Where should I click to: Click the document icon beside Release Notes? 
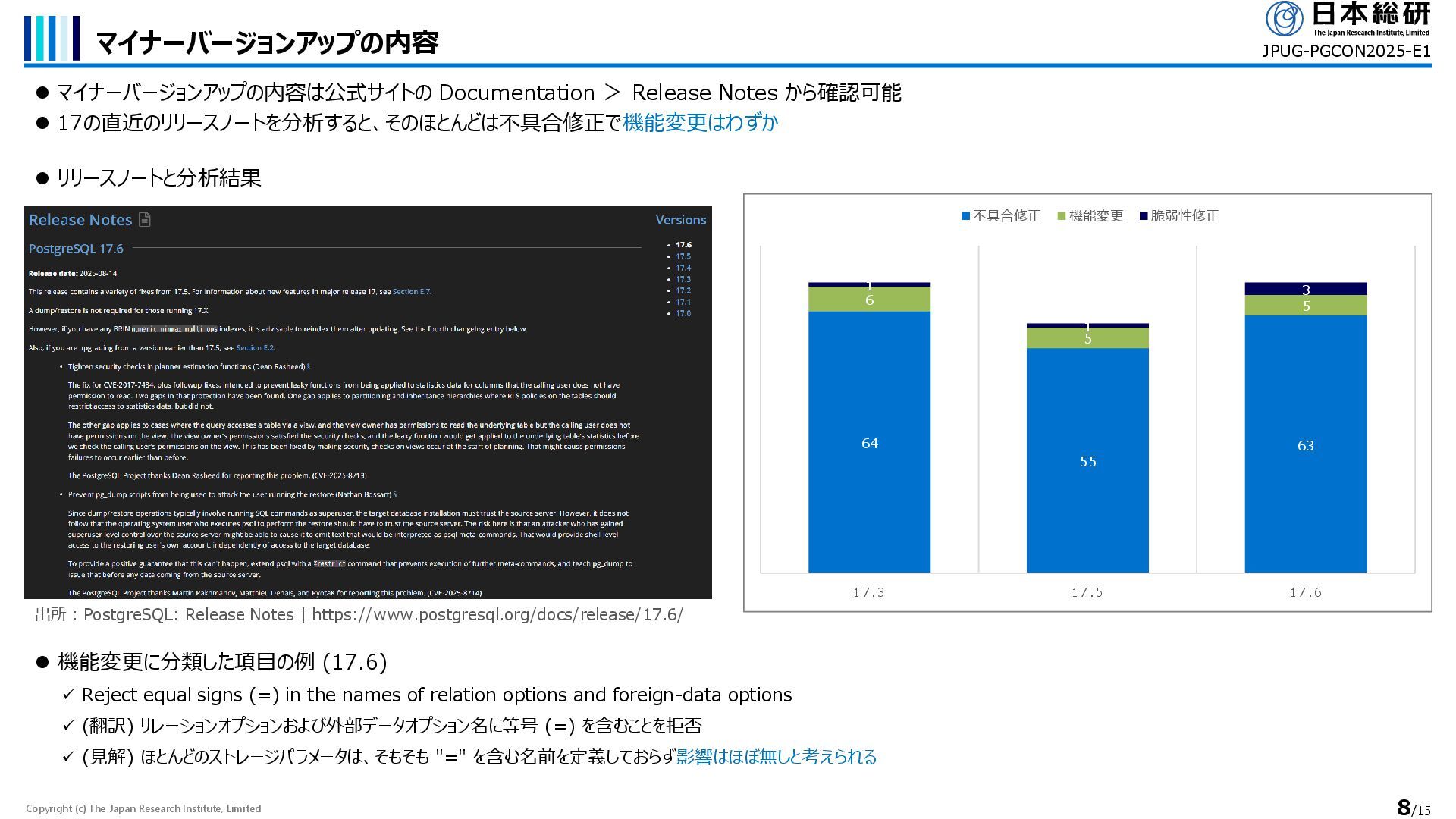point(145,220)
